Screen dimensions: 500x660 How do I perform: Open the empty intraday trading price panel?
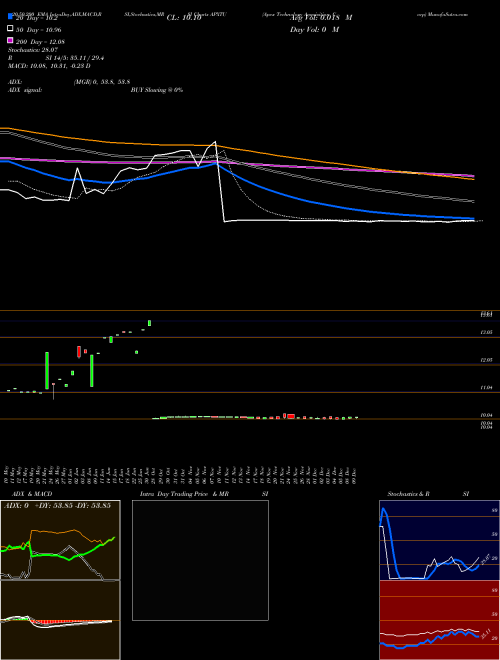coord(200,560)
